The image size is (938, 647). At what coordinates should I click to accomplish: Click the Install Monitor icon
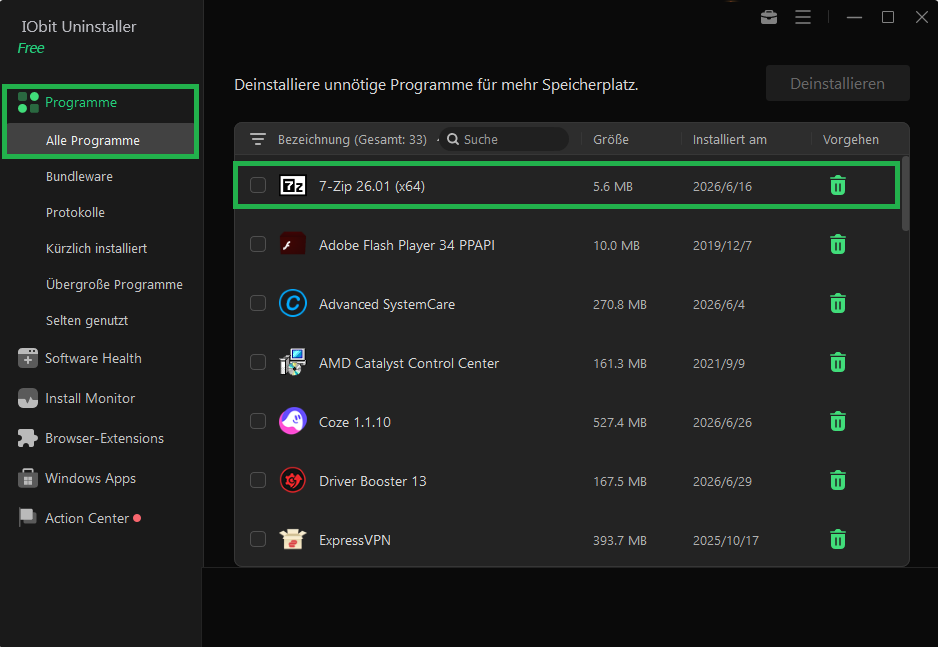click(28, 398)
